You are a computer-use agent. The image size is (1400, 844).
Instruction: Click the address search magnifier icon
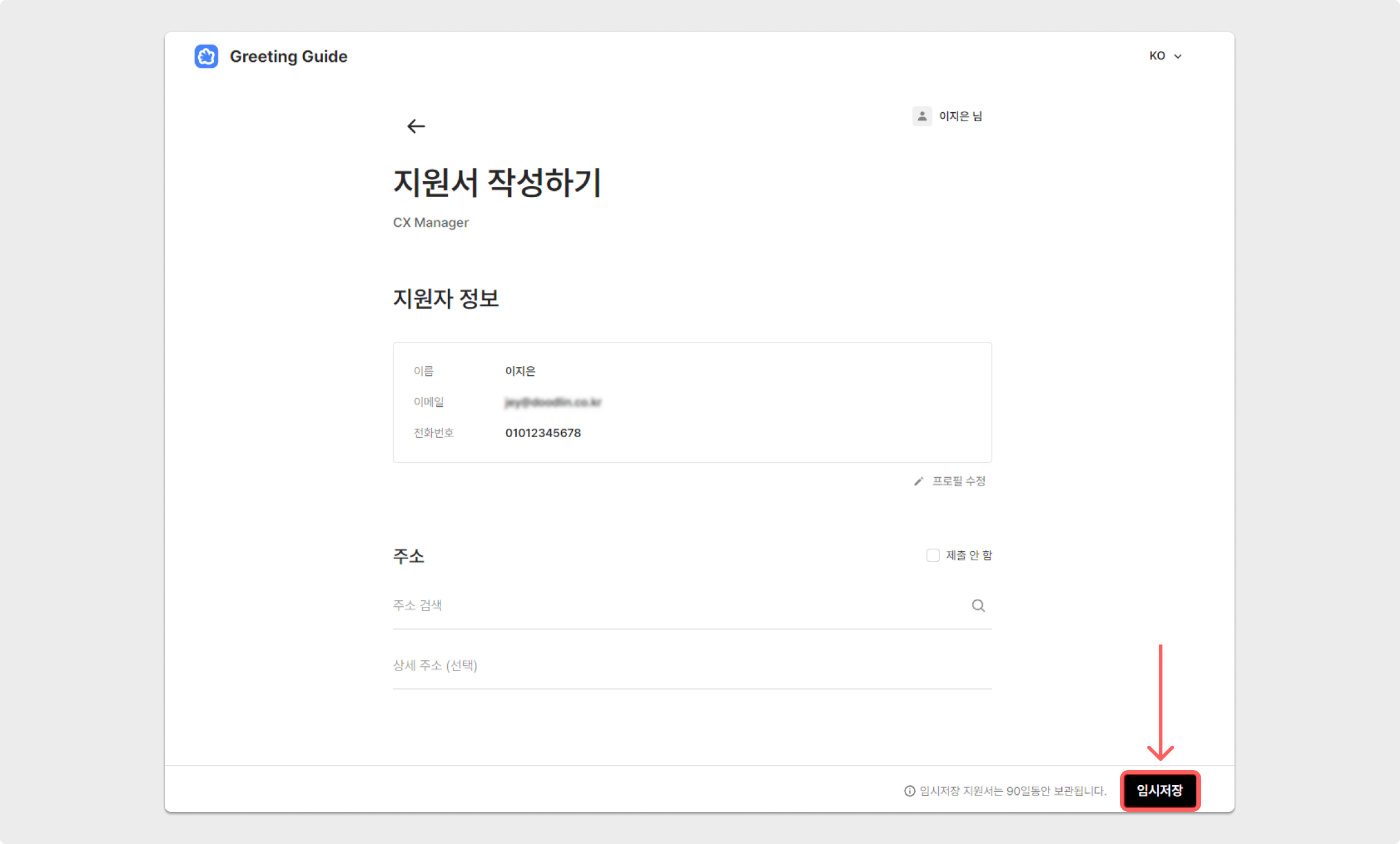[x=978, y=605]
